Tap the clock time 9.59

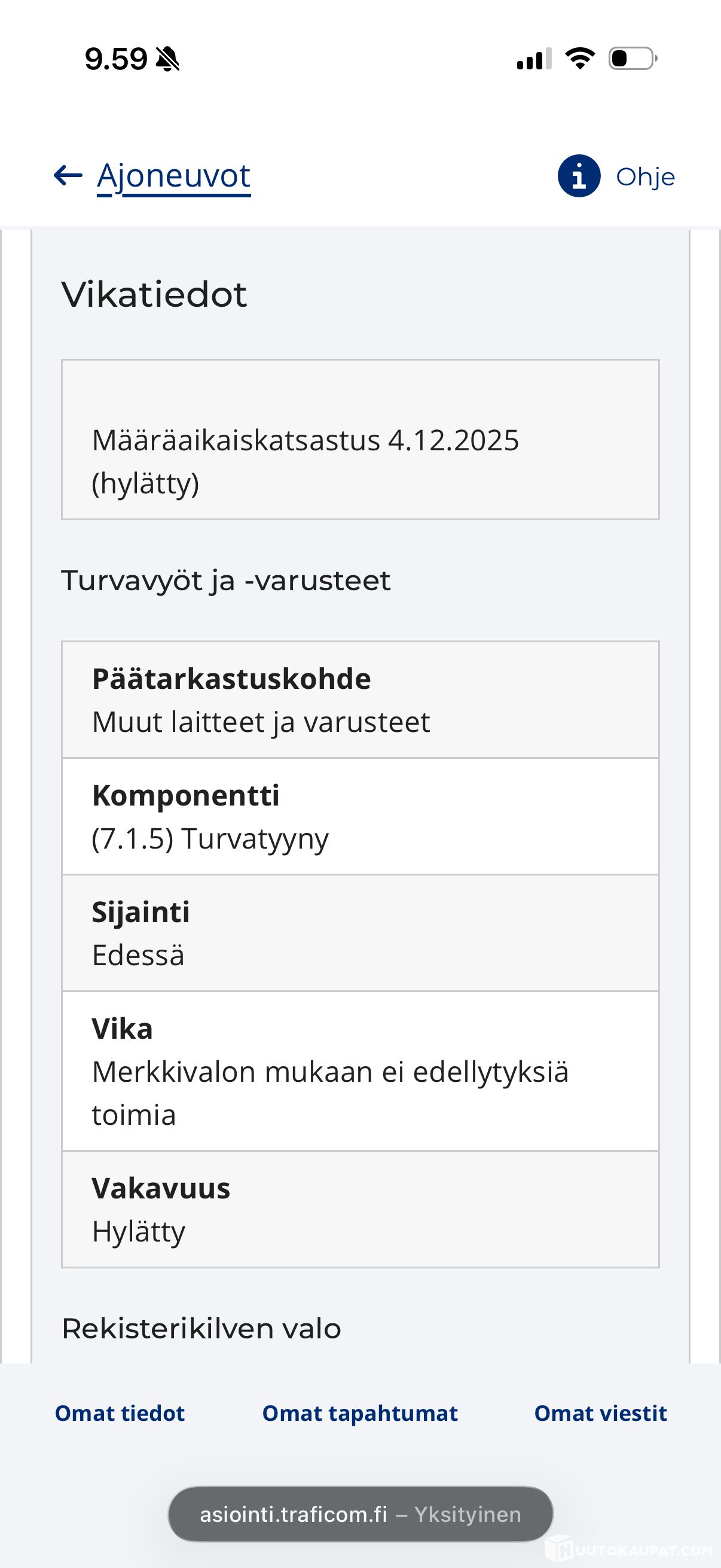click(115, 60)
